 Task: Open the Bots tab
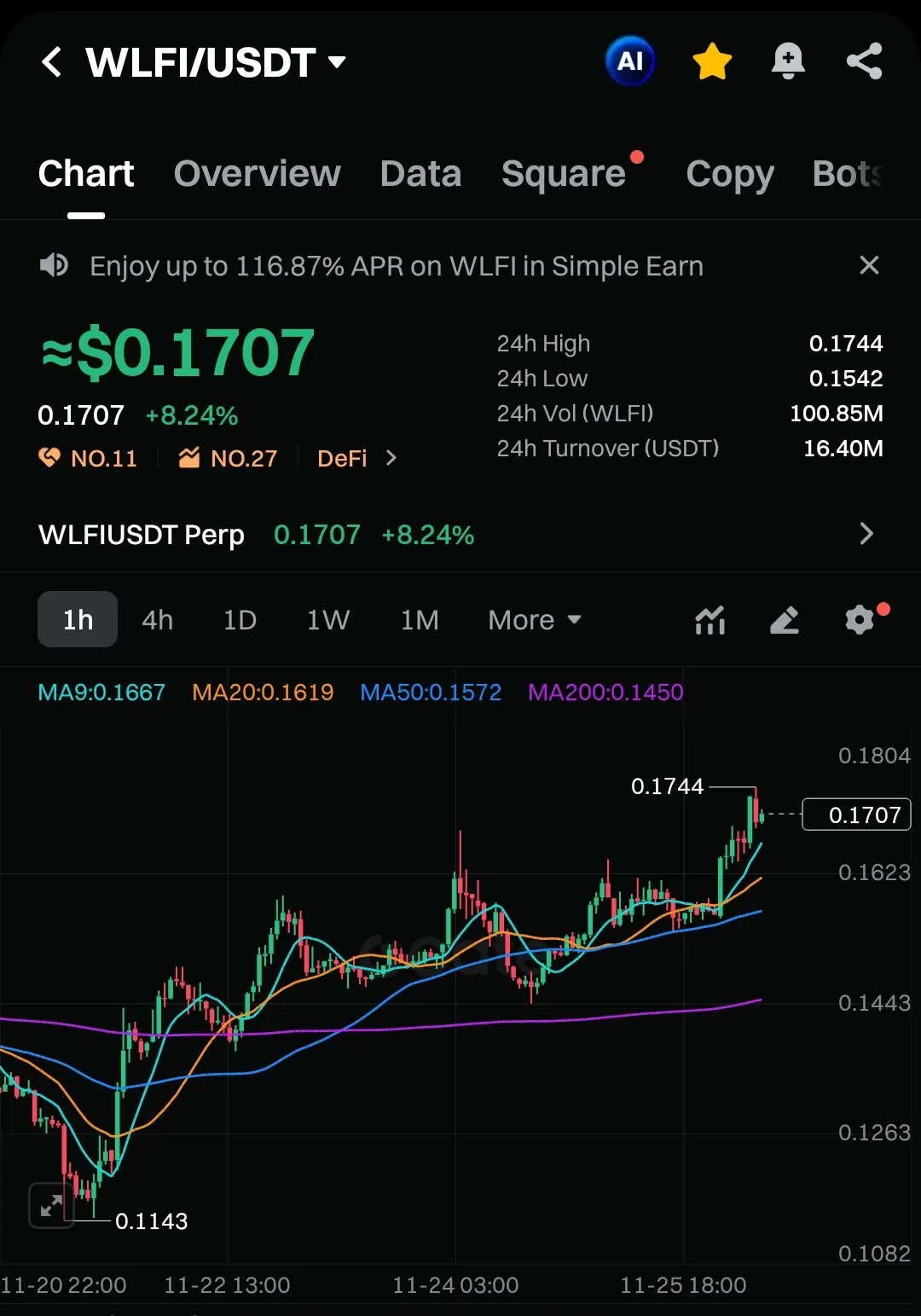coord(848,174)
